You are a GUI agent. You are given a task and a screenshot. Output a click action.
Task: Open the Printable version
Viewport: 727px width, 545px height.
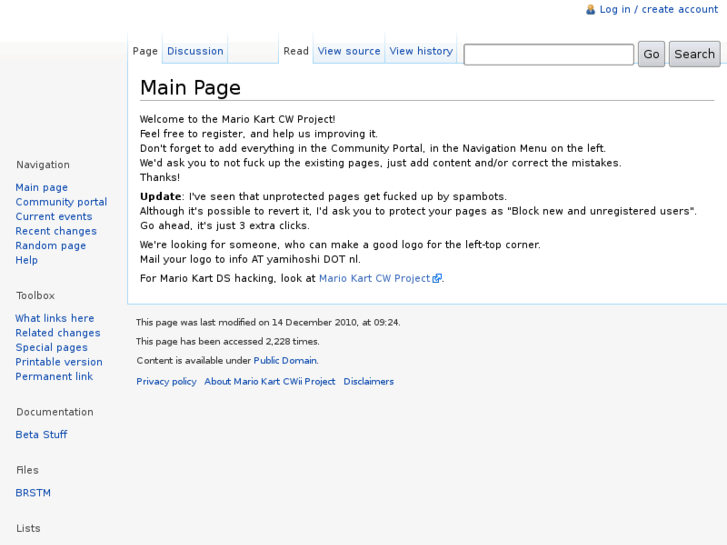click(x=59, y=362)
